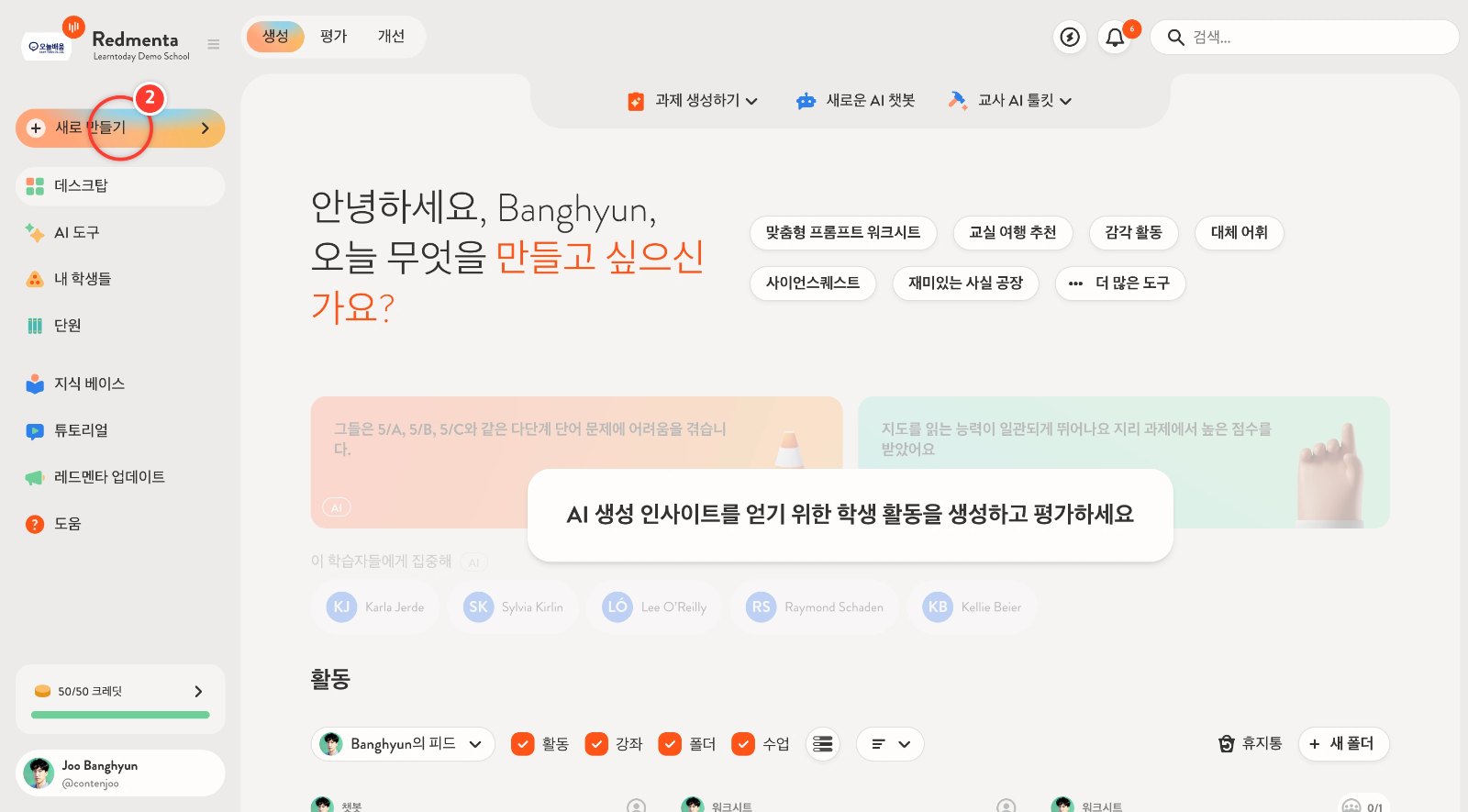Open AI 도구 in the sidebar
The image size is (1468, 812).
pyautogui.click(x=120, y=233)
